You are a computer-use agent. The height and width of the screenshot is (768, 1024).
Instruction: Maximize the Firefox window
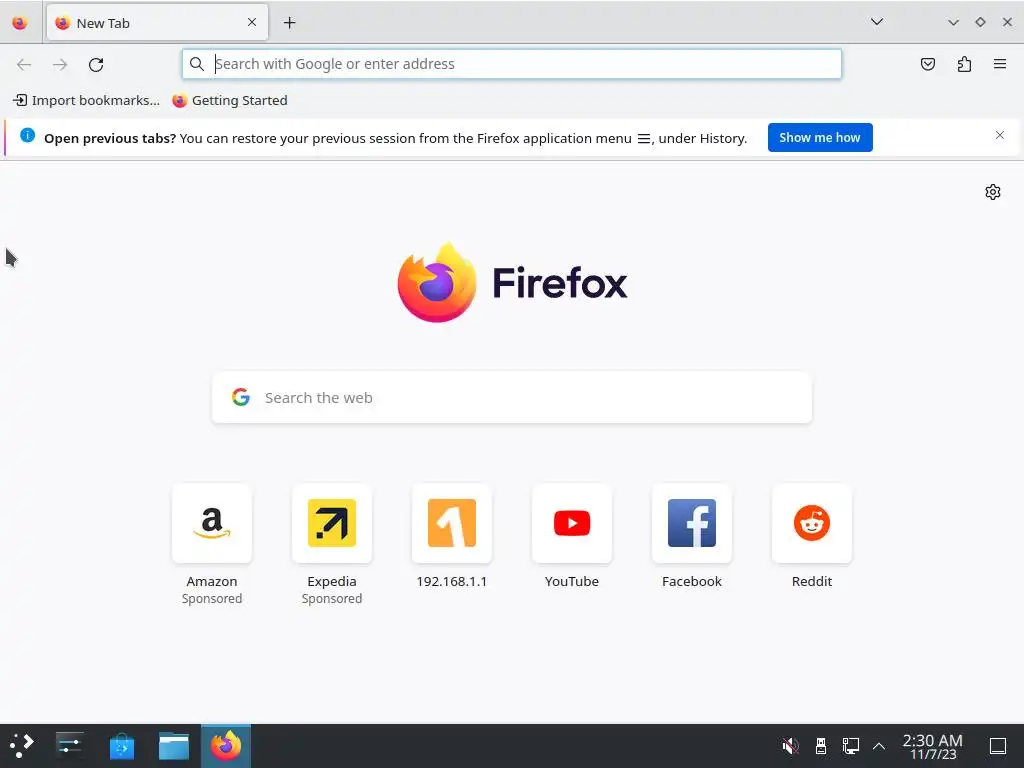point(980,22)
